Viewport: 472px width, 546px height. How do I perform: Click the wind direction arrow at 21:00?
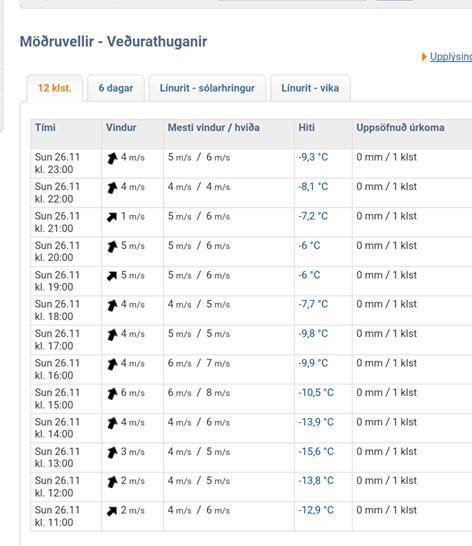112,217
